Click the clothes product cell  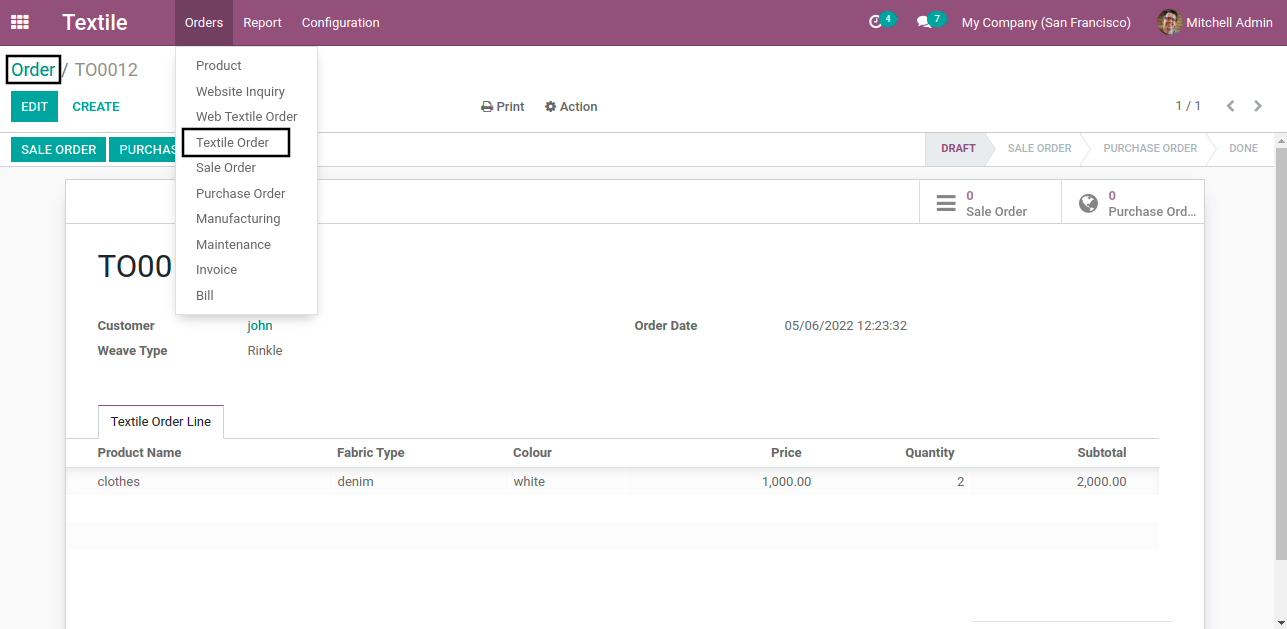click(119, 482)
